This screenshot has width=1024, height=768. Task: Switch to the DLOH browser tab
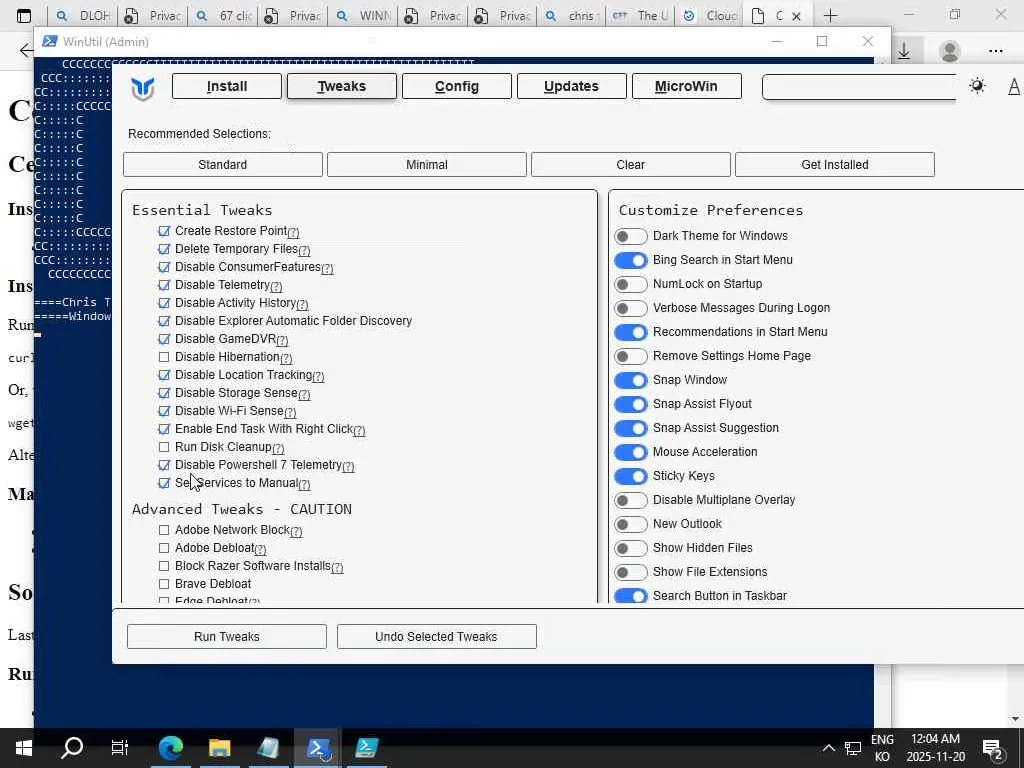point(83,16)
